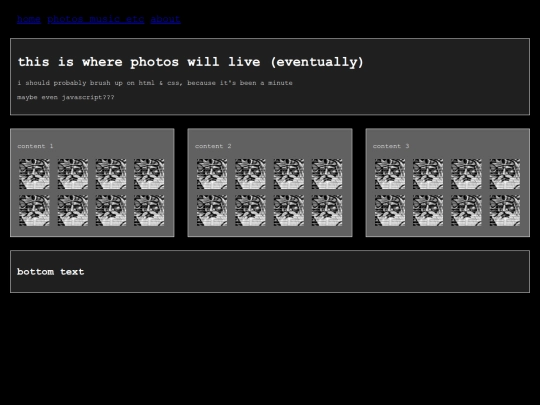Open the about link

pos(166,19)
